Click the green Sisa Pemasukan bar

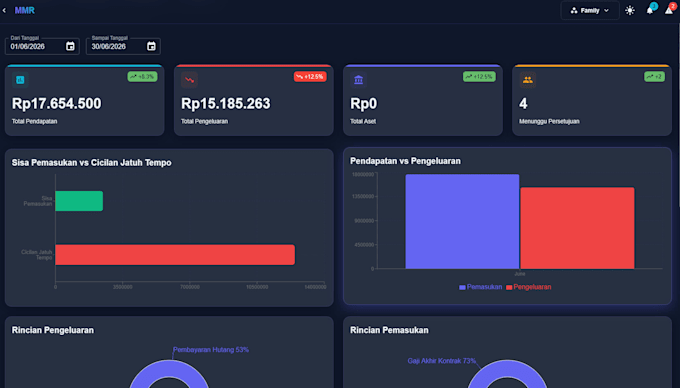click(79, 201)
